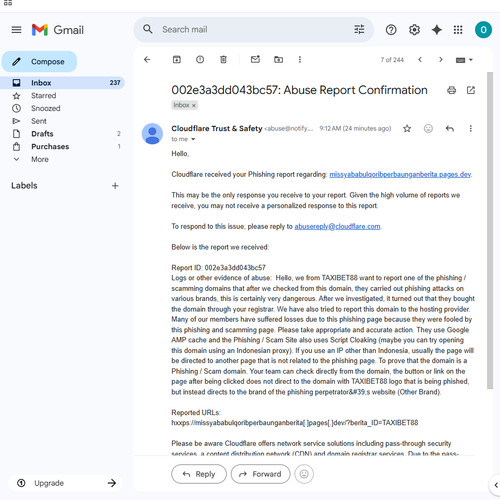Add emoji reaction next to Forward
The height and width of the screenshot is (500, 500).
point(304,474)
